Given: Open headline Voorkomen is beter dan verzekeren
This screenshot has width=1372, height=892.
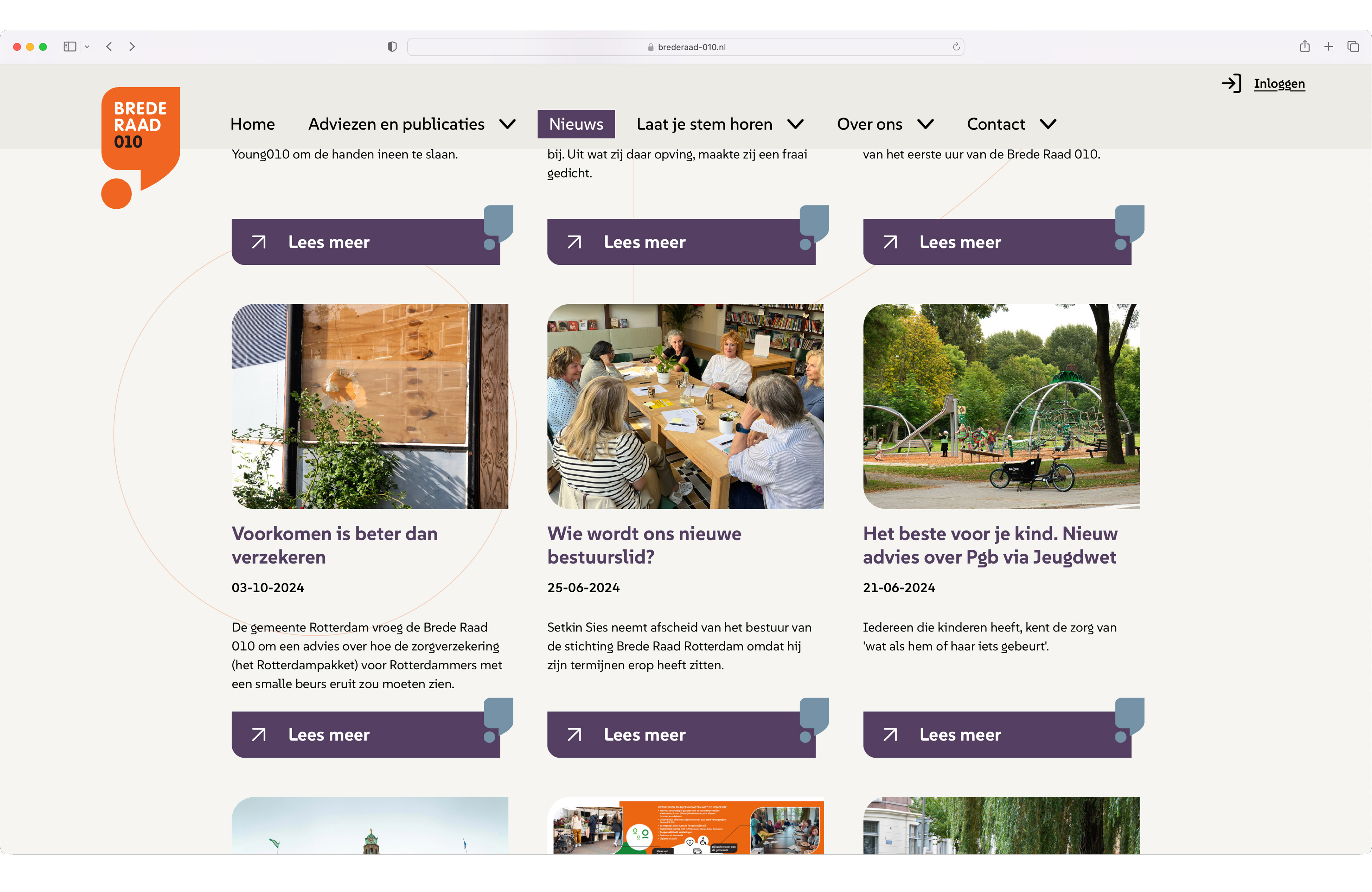Looking at the screenshot, I should (334, 545).
